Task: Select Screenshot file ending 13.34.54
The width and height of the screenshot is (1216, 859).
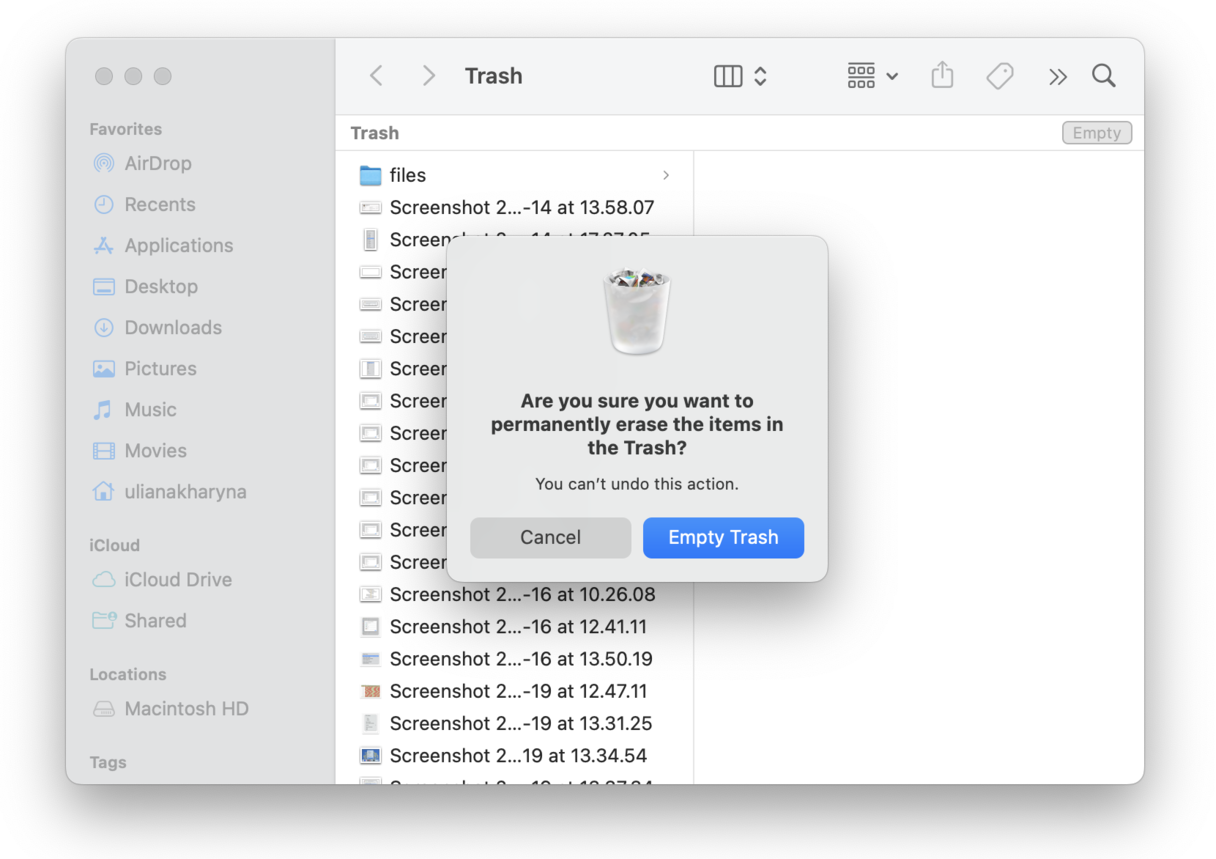Action: [x=518, y=755]
